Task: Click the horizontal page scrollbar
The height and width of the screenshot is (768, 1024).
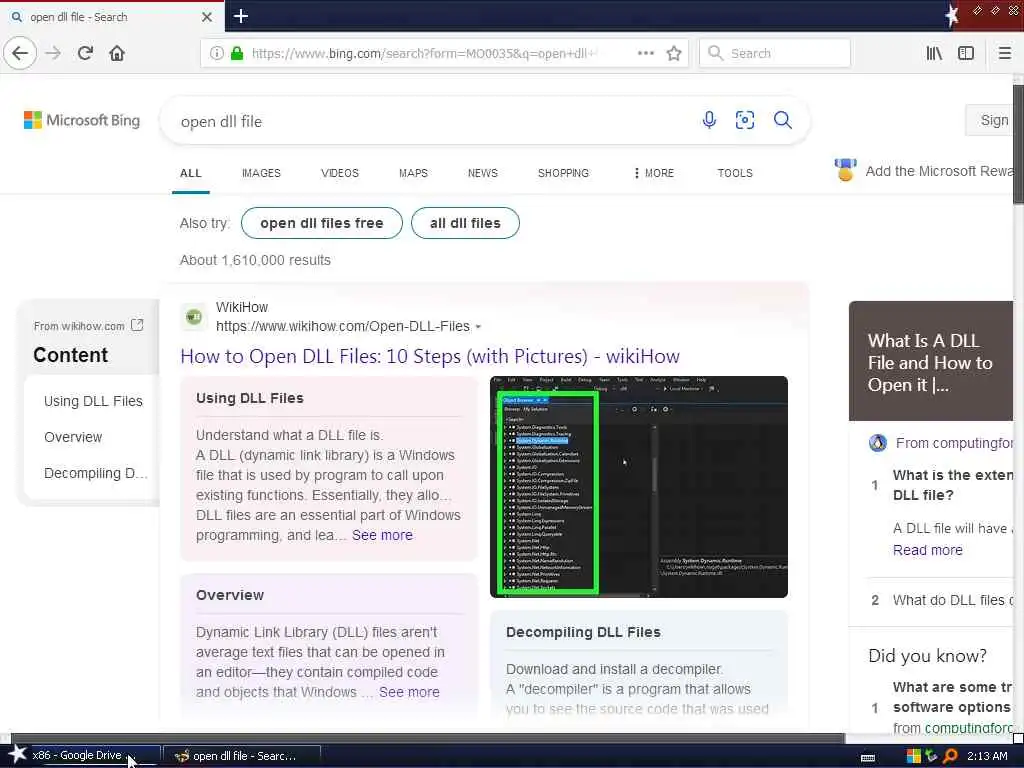Action: (428, 739)
